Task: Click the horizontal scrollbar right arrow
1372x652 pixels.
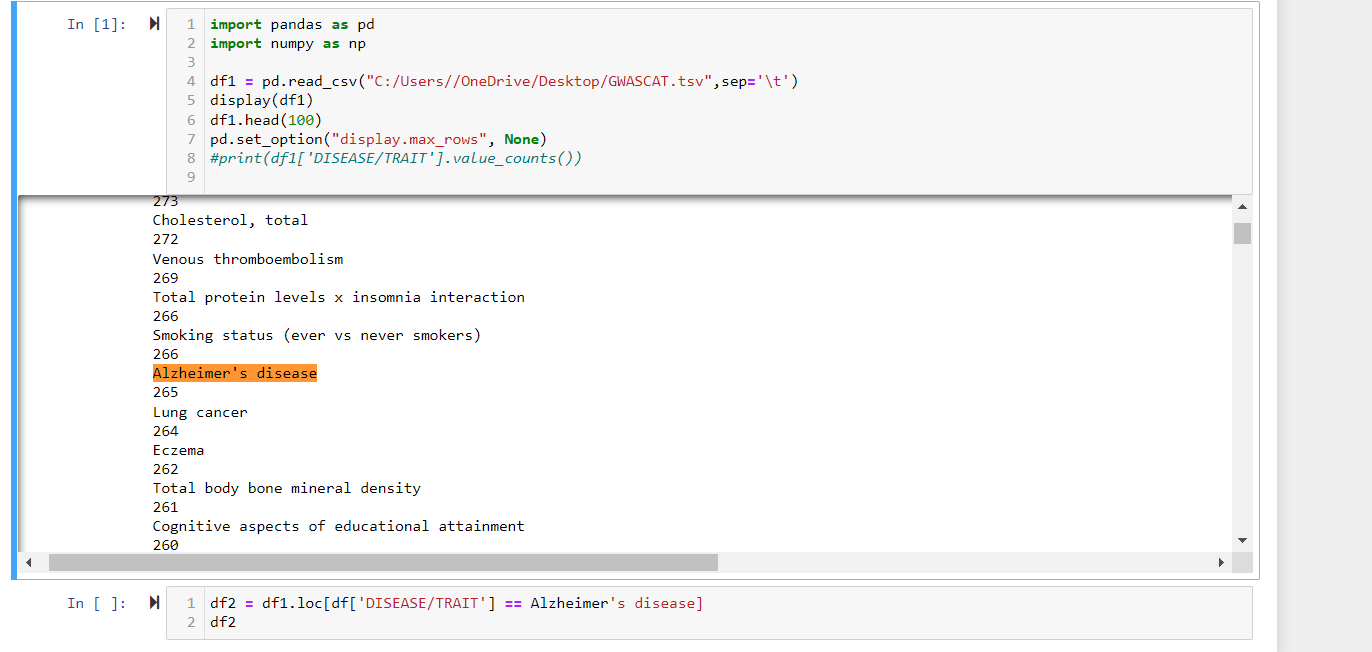Action: click(x=1221, y=562)
